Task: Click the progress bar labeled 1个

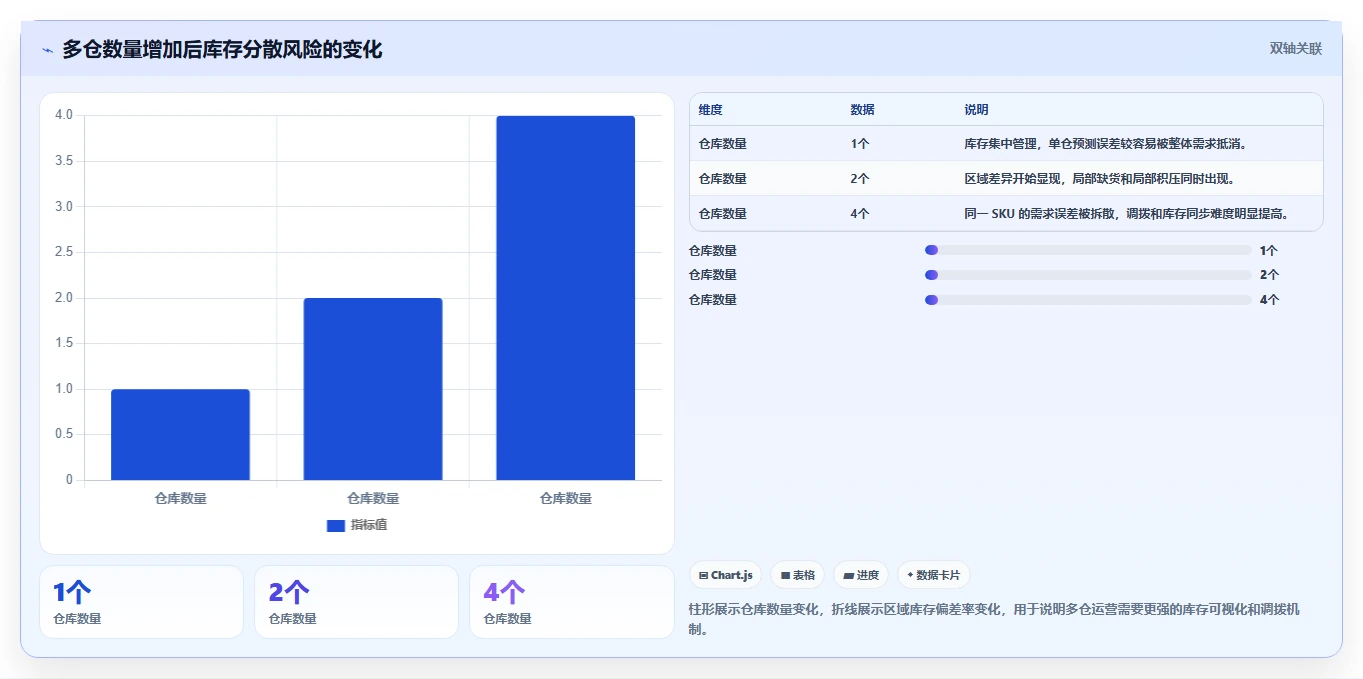Action: pos(1088,250)
